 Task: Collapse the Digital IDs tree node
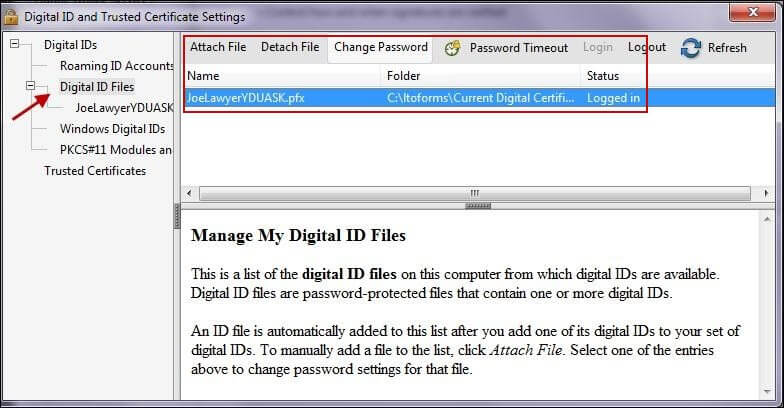[x=14, y=44]
